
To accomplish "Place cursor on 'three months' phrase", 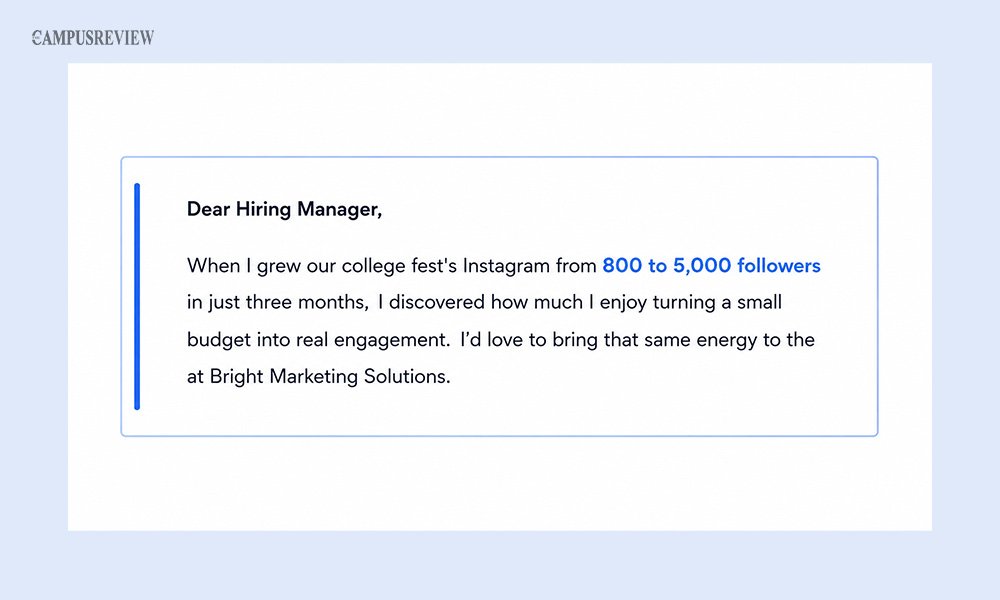I will (305, 302).
